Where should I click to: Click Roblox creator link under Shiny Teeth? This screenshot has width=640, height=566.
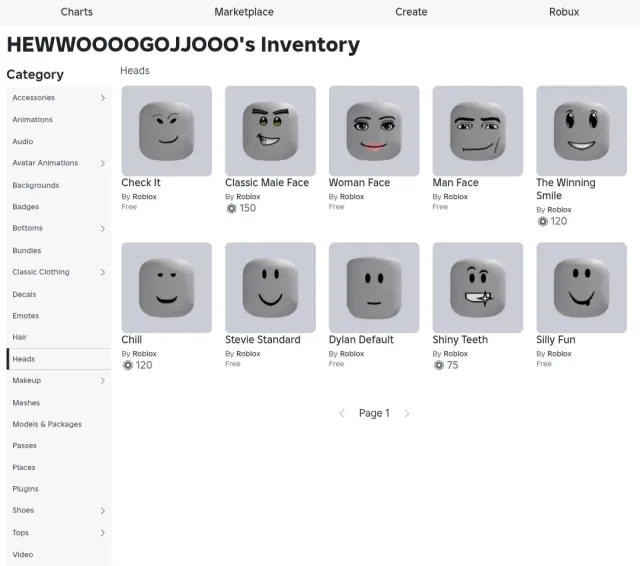click(x=456, y=354)
